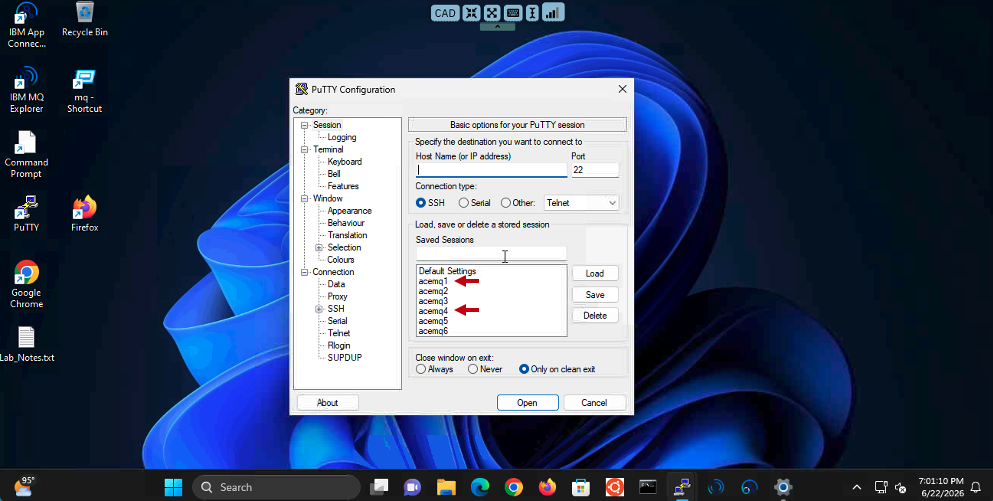This screenshot has height=501, width=993.
Task: Collapse the Terminal category tree node
Action: [x=304, y=150]
